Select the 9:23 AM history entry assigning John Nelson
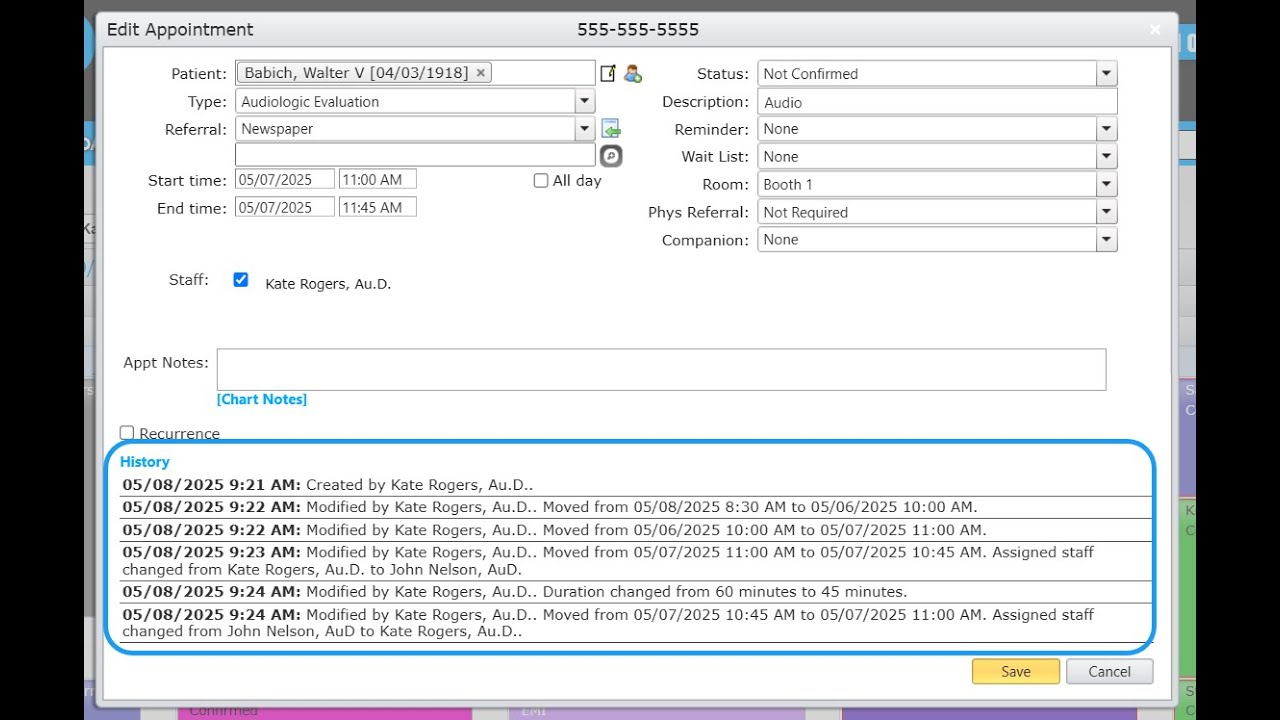 click(x=636, y=561)
